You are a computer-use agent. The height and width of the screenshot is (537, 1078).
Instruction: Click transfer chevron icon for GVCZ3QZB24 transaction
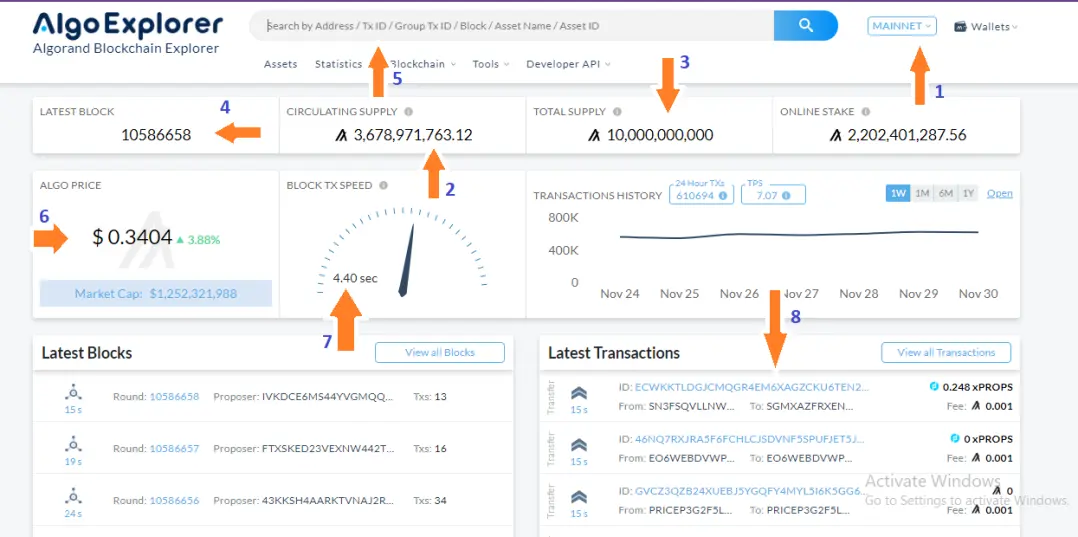pyautogui.click(x=579, y=496)
